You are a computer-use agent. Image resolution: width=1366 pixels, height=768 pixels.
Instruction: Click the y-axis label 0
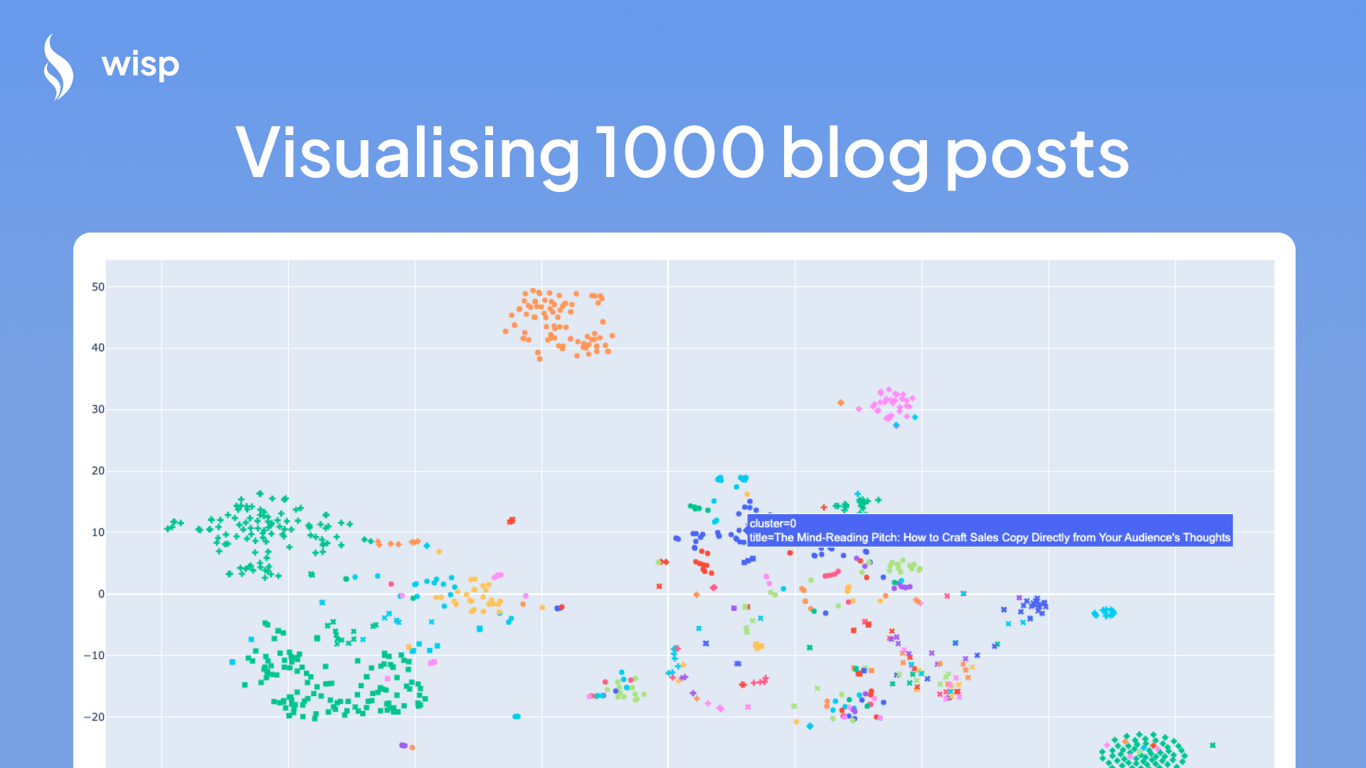[x=101, y=594]
